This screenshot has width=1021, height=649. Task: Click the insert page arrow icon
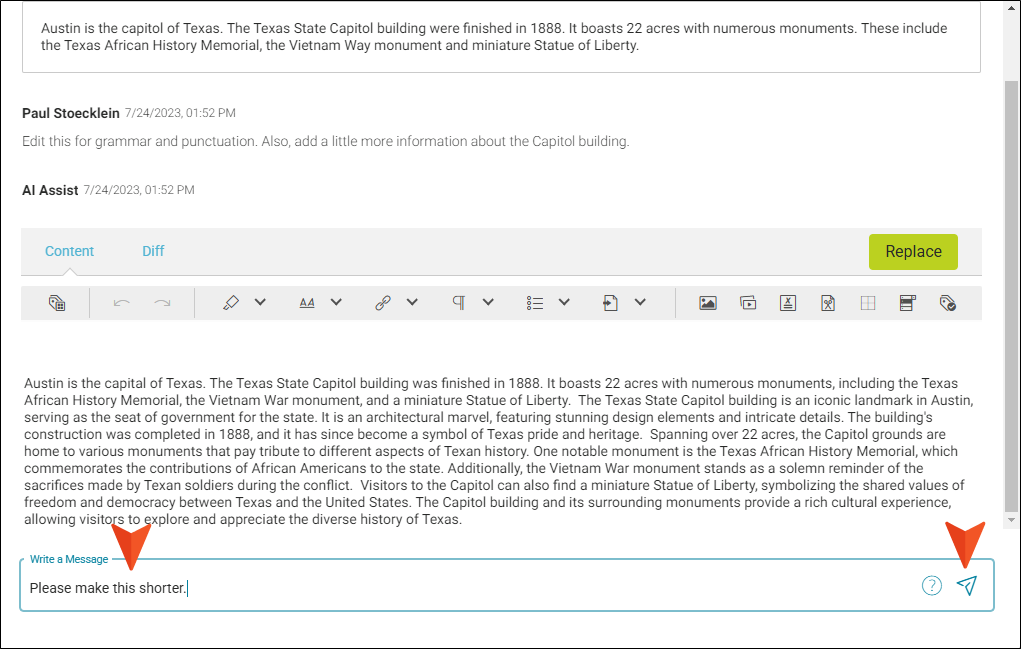tap(610, 303)
